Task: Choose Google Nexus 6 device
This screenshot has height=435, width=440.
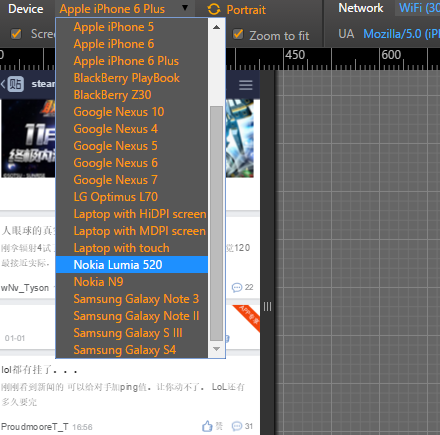Action: tap(132, 163)
